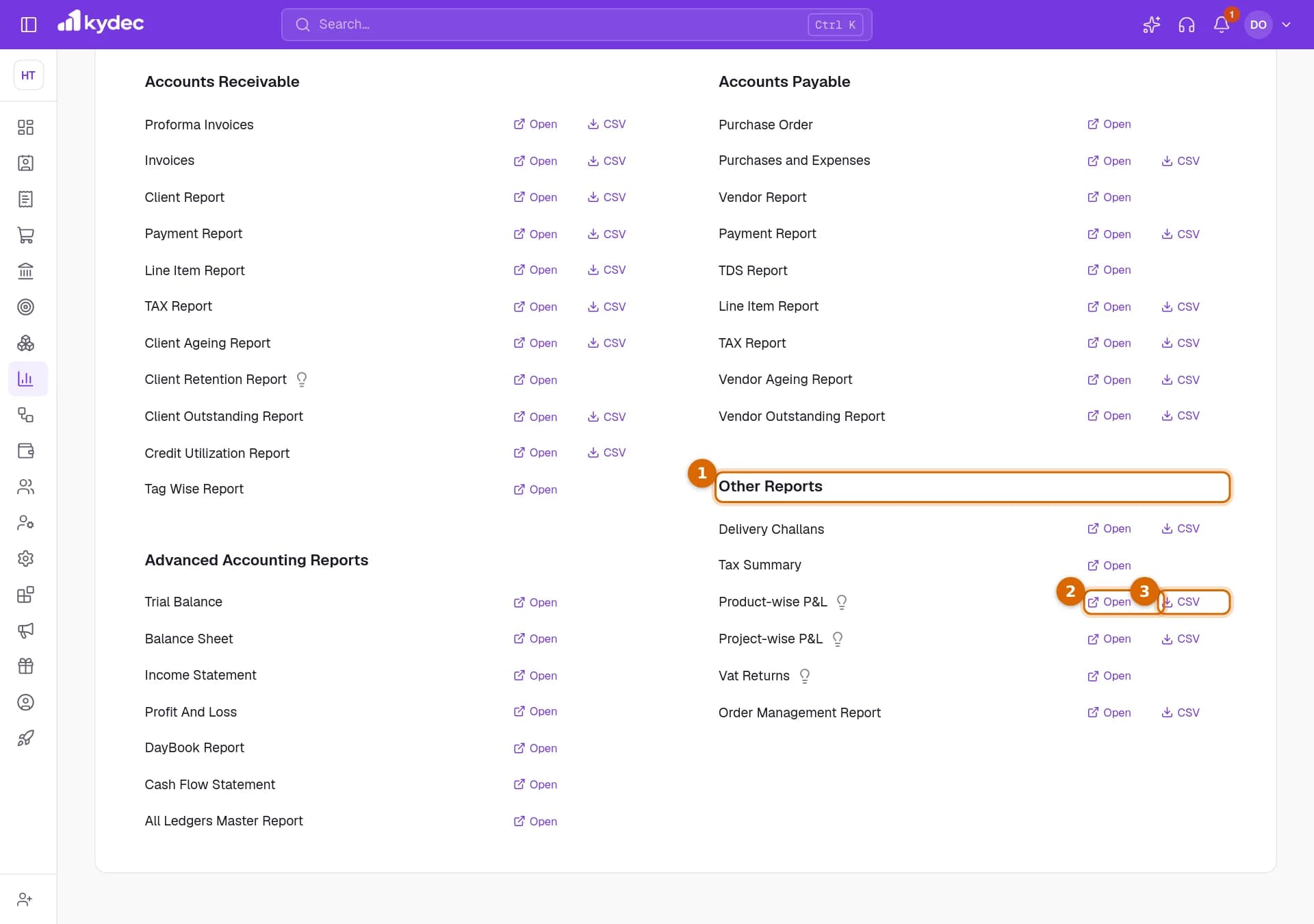The width and height of the screenshot is (1314, 924).
Task: Open the gift icon in sidebar
Action: tap(25, 666)
